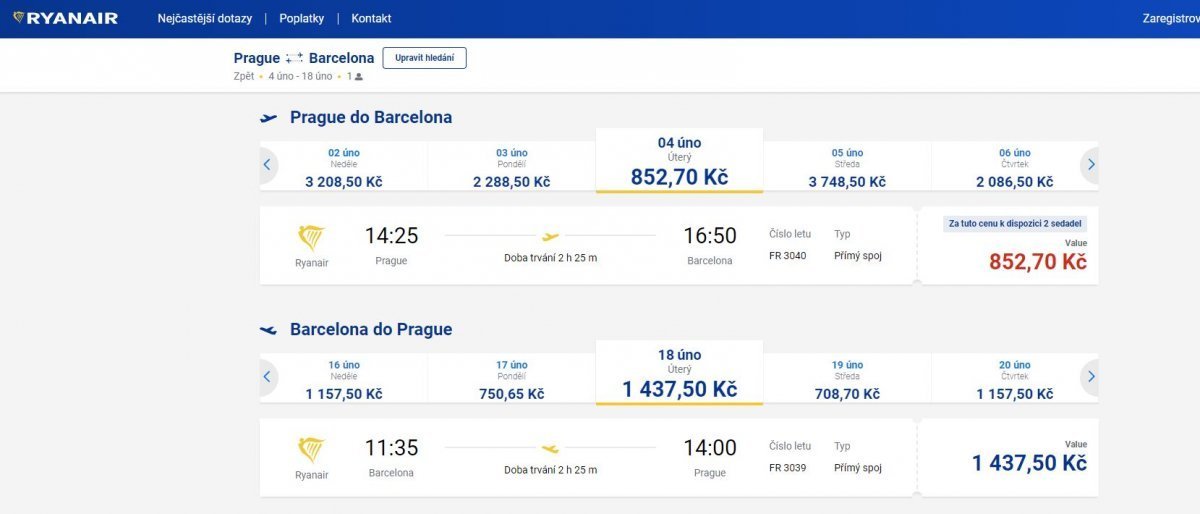Open the Kontakt link in header
Image resolution: width=1200 pixels, height=514 pixels.
click(x=371, y=19)
